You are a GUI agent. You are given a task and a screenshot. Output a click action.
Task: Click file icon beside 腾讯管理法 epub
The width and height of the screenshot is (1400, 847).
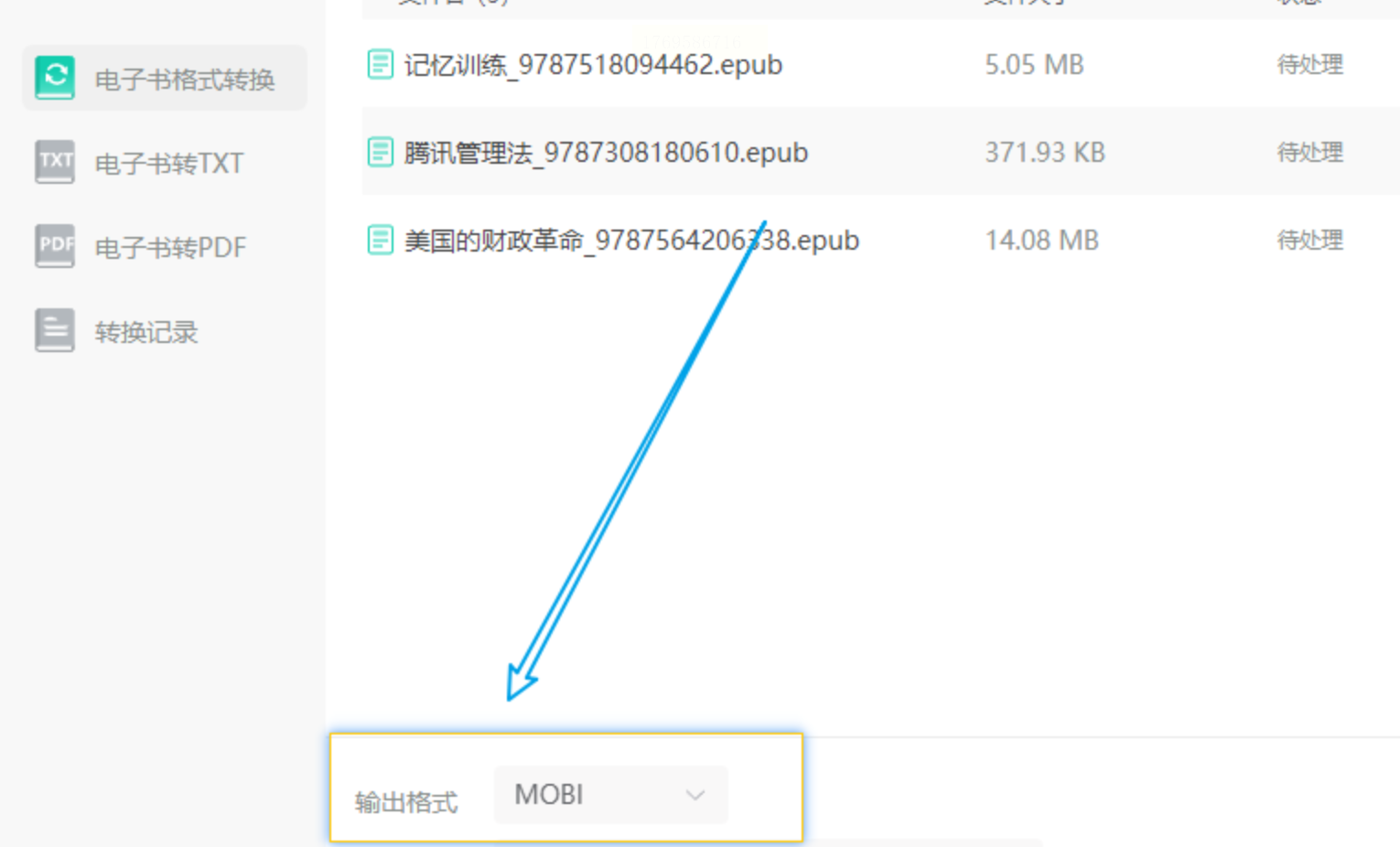[381, 152]
